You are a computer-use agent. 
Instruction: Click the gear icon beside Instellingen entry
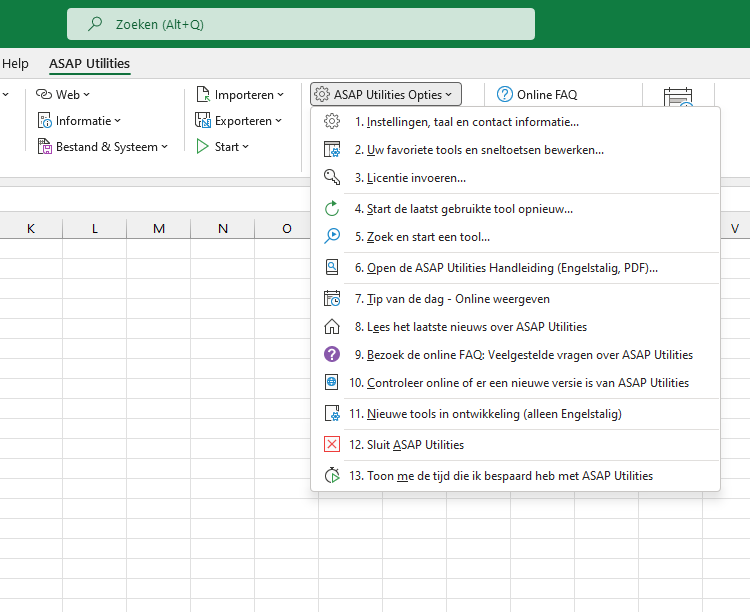tap(331, 122)
